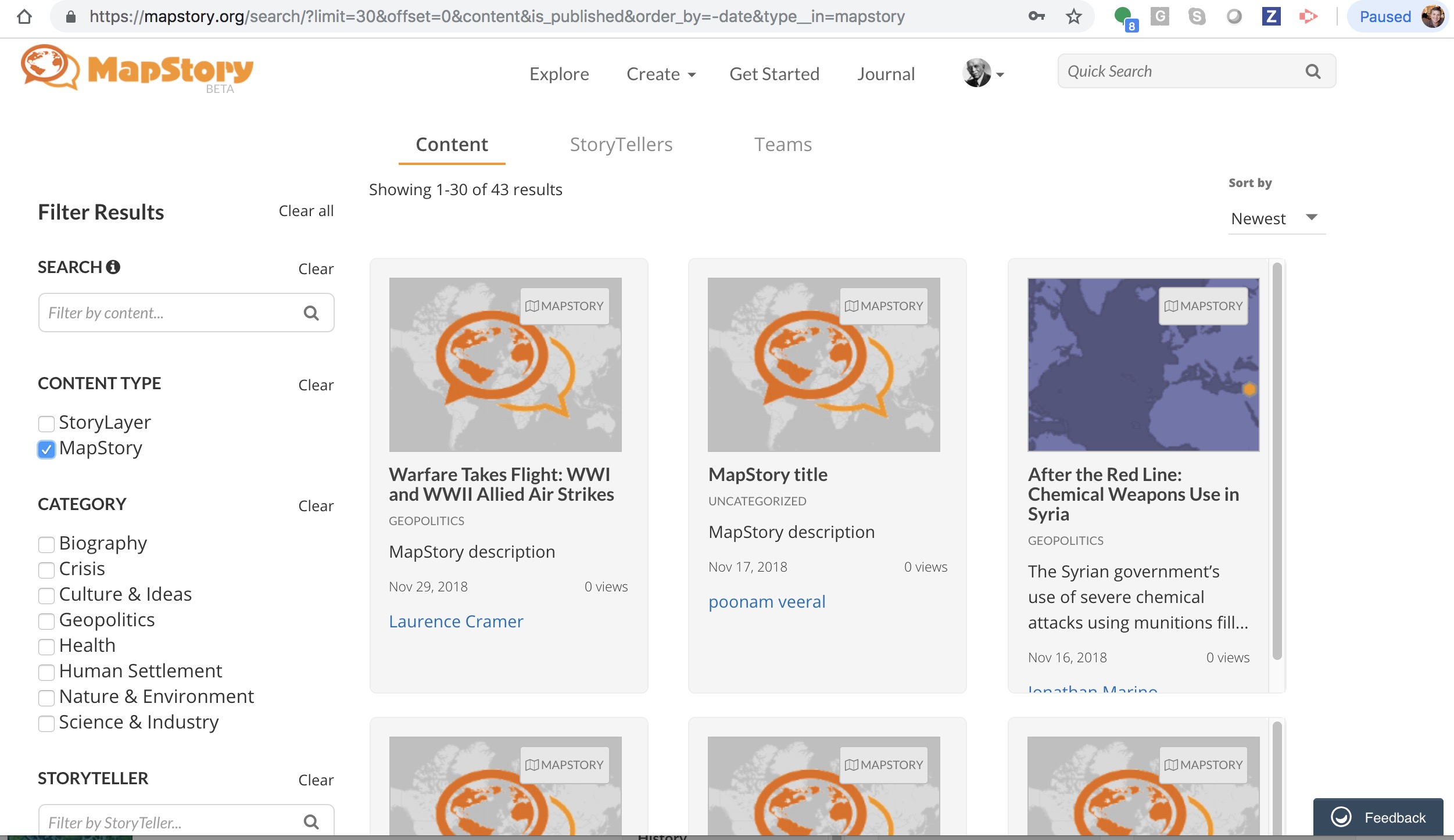This screenshot has width=1454, height=840.
Task: Click the Clear all filters link
Action: point(306,211)
